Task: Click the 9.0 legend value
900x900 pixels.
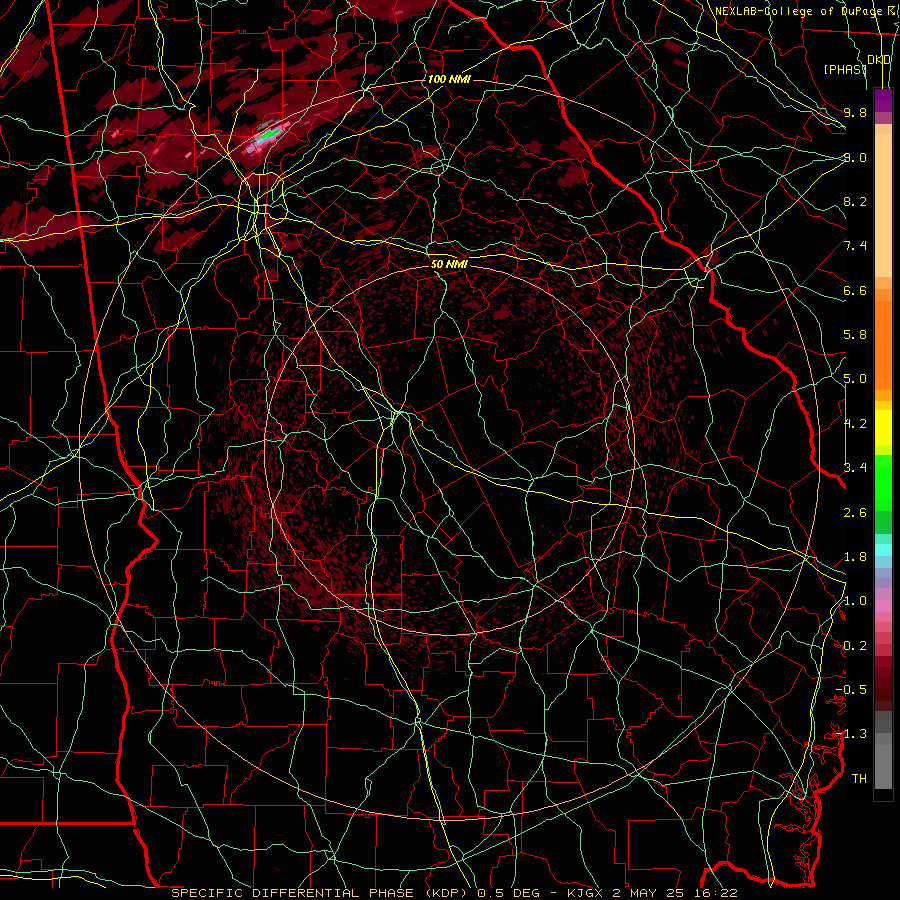Action: pyautogui.click(x=855, y=157)
